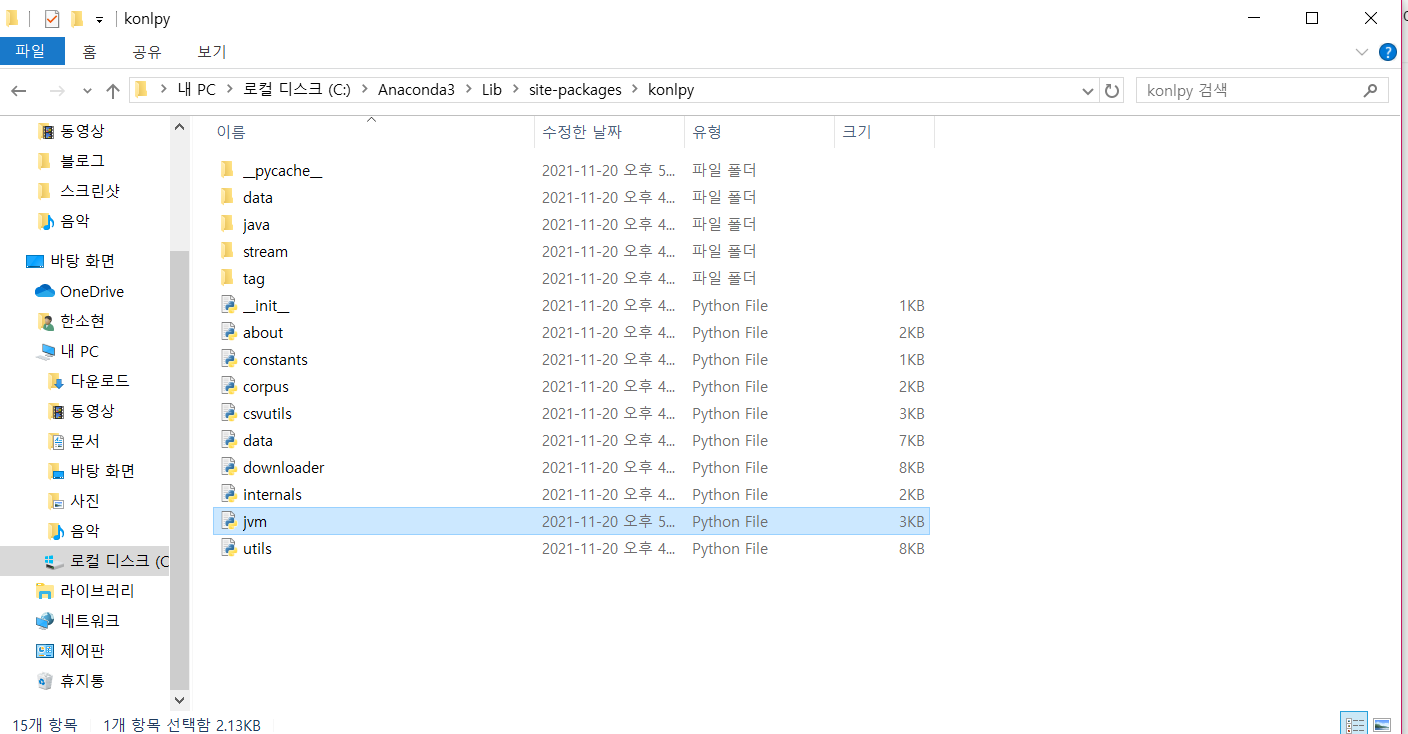Viewport: 1408px width, 734px height.
Task: Select the about Python file icon
Action: tap(228, 332)
